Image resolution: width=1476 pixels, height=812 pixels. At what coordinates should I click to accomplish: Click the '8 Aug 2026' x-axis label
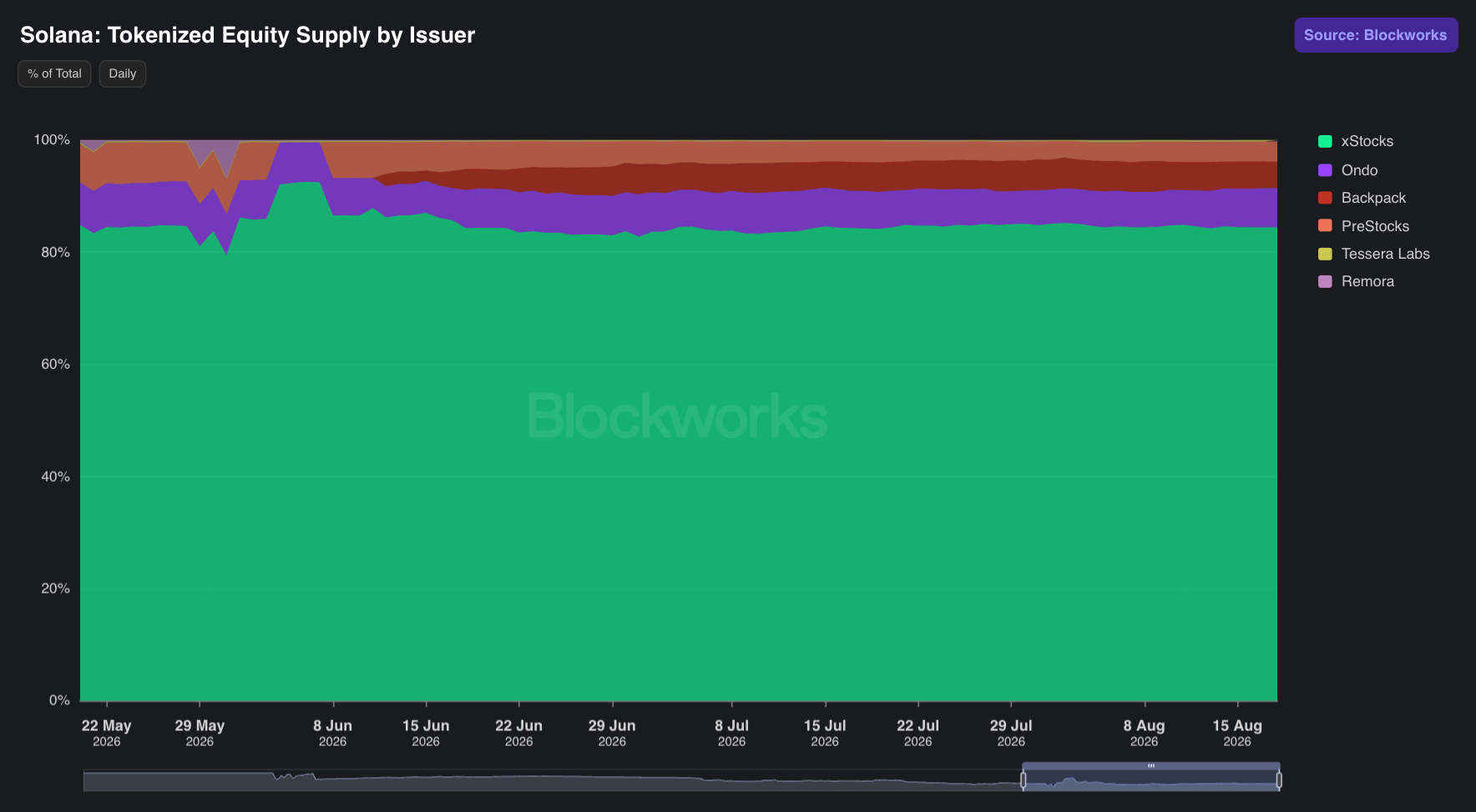[x=1145, y=733]
